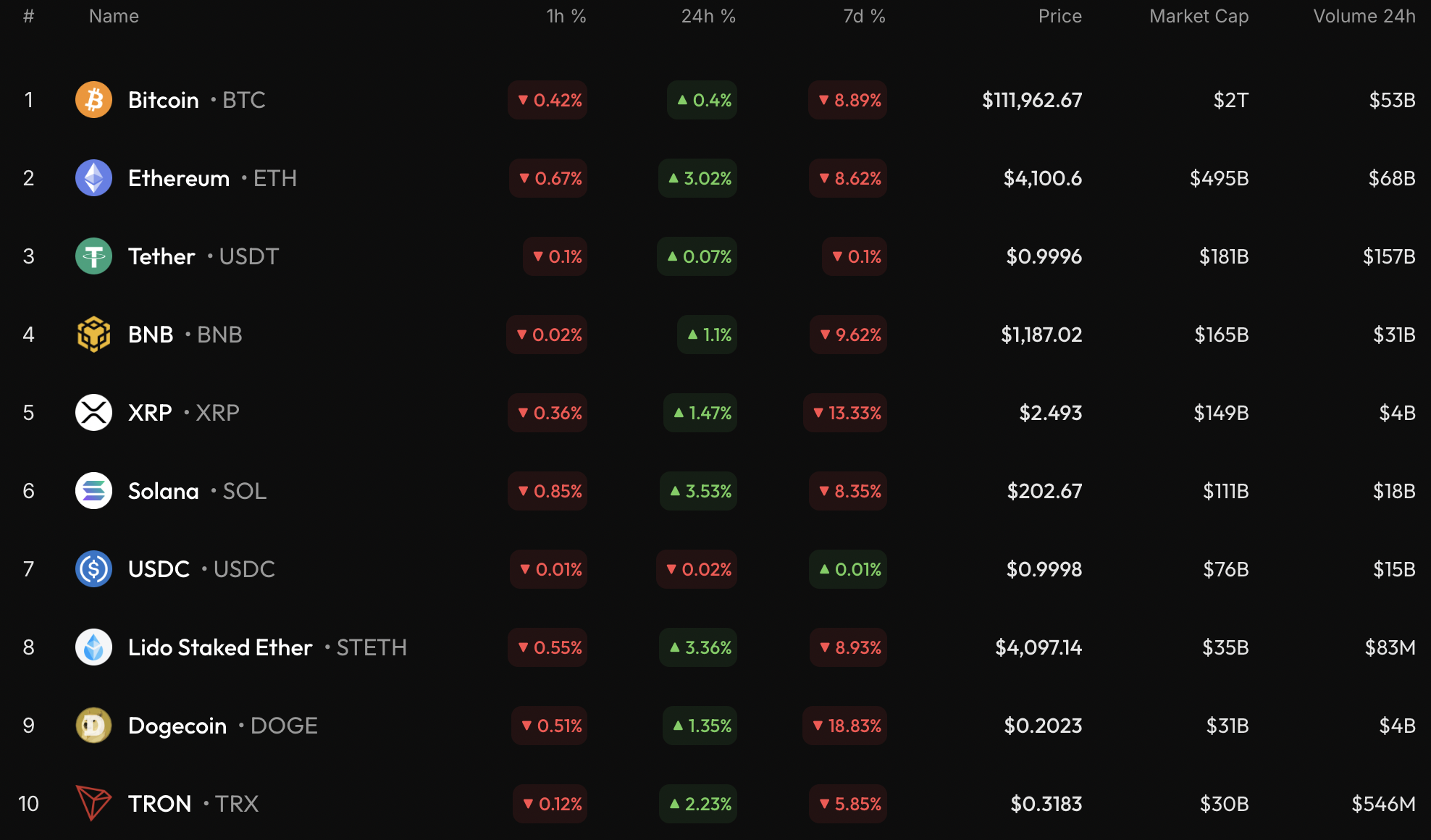1431x840 pixels.
Task: Click the Bitcoin orange logo icon
Action: (x=93, y=100)
